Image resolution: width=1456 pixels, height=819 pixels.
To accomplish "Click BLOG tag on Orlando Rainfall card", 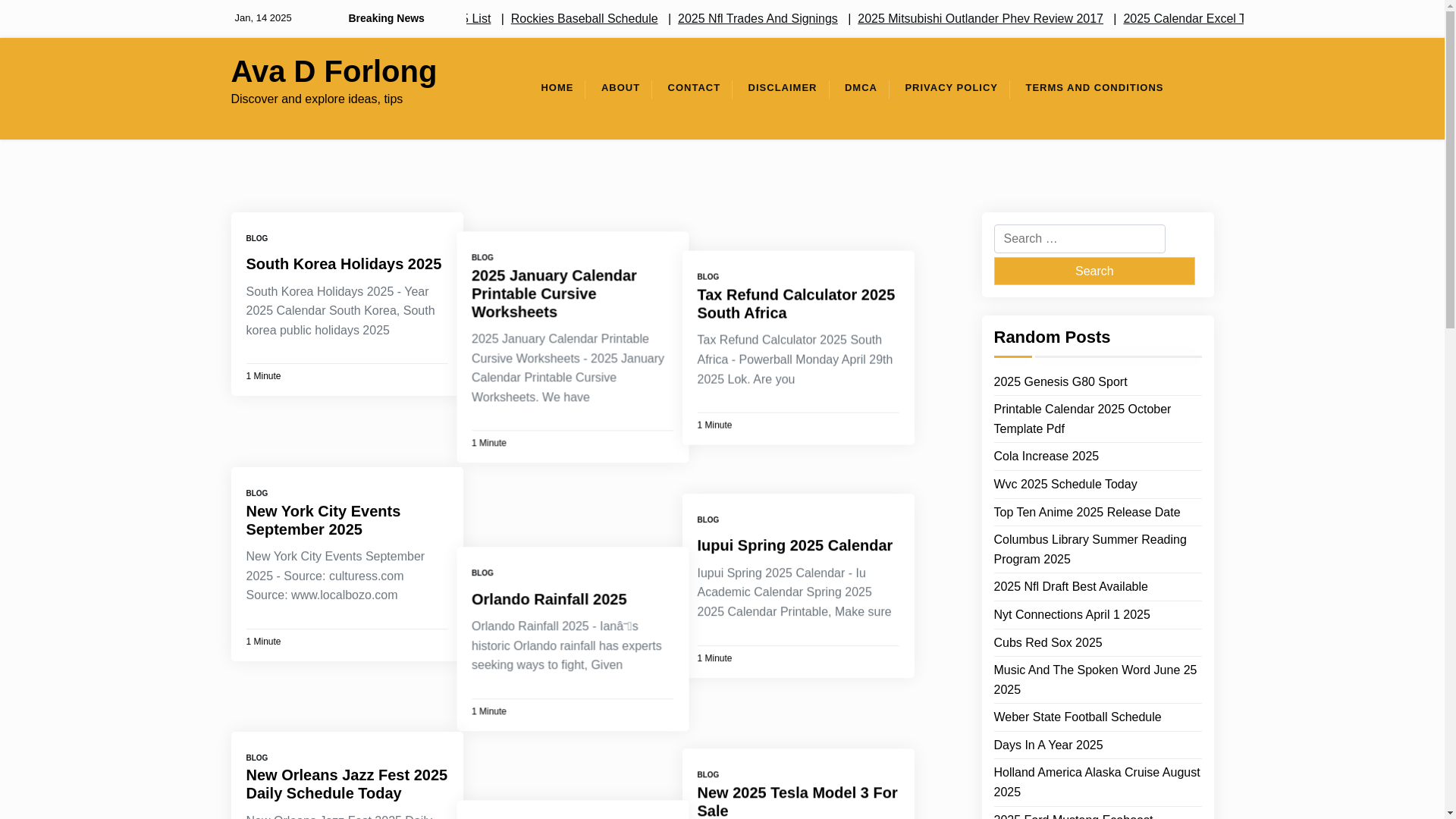I will tap(482, 573).
